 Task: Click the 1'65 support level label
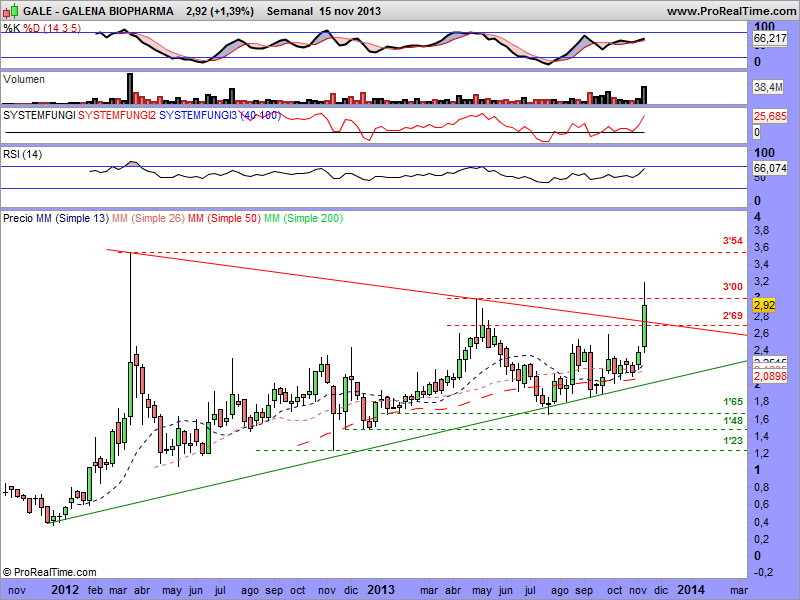733,402
